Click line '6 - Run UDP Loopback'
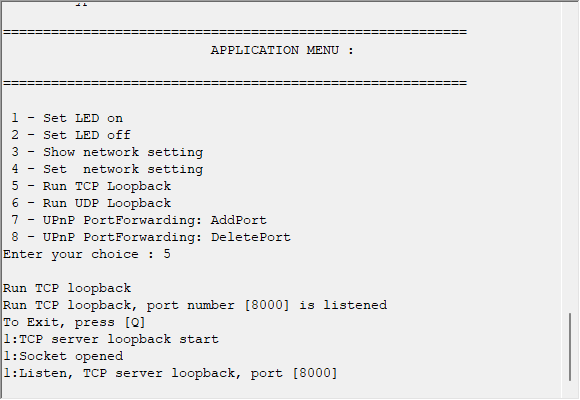Screen dimensions: 580x400 tap(91, 203)
